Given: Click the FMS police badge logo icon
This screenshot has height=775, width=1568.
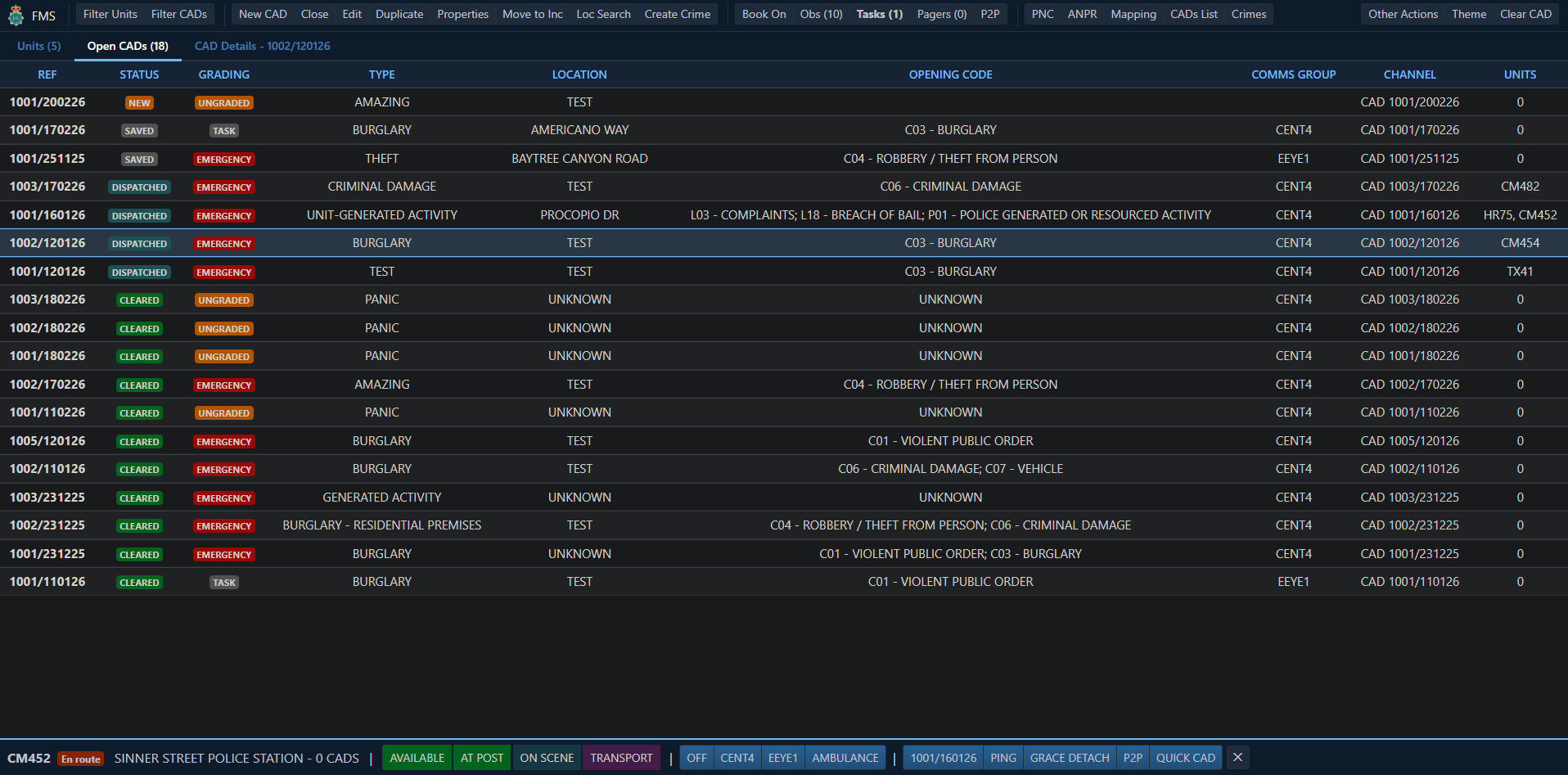Looking at the screenshot, I should click(x=16, y=16).
